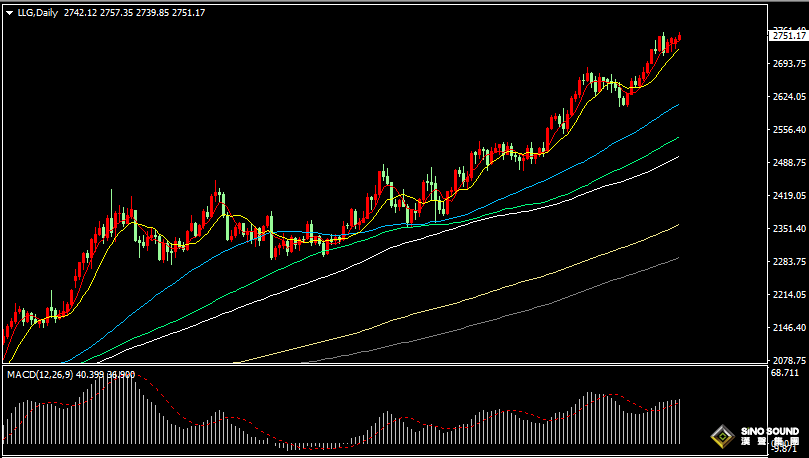Click the Sino Sound diamond logo
Image resolution: width=809 pixels, height=458 pixels.
coord(722,437)
